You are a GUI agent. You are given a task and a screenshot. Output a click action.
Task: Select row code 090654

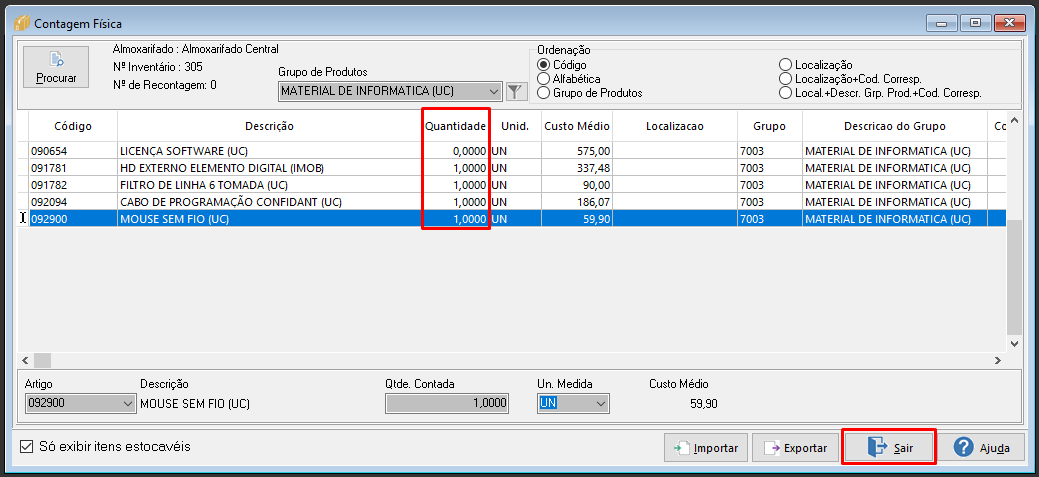point(73,151)
